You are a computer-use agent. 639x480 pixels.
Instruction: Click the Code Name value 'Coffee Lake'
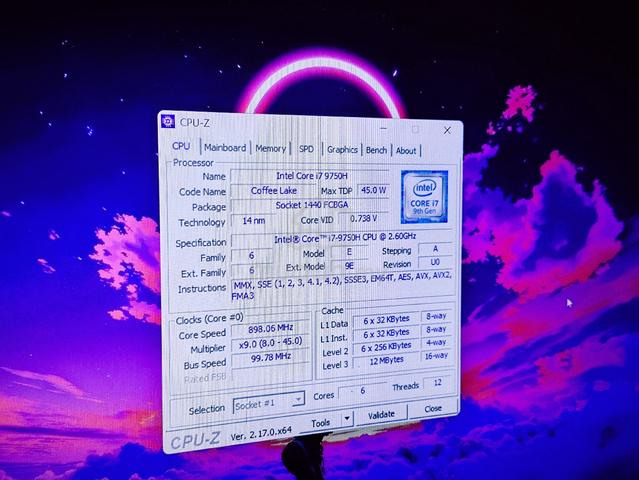pyautogui.click(x=274, y=191)
